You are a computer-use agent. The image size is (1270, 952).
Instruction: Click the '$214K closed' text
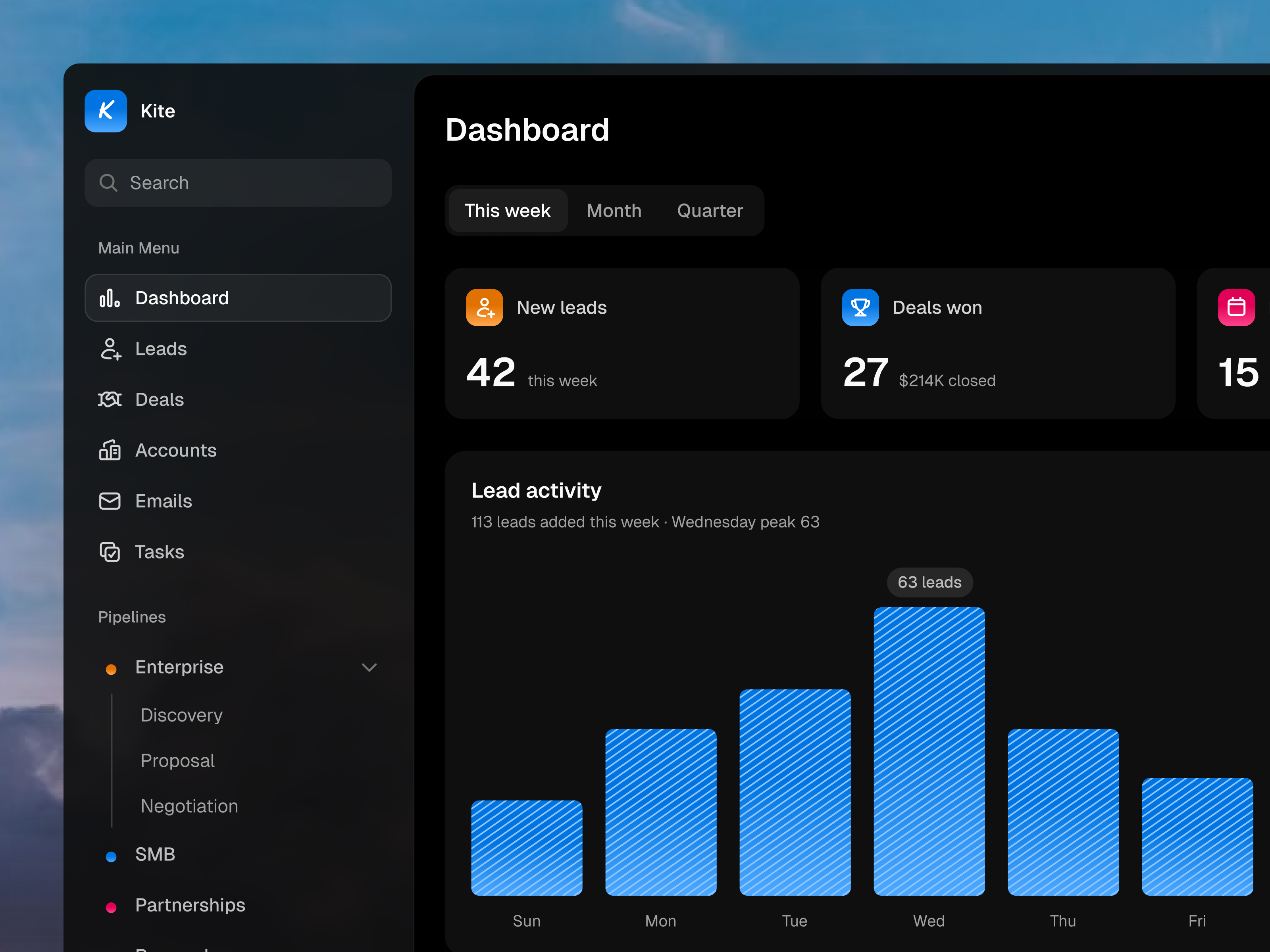pos(947,380)
